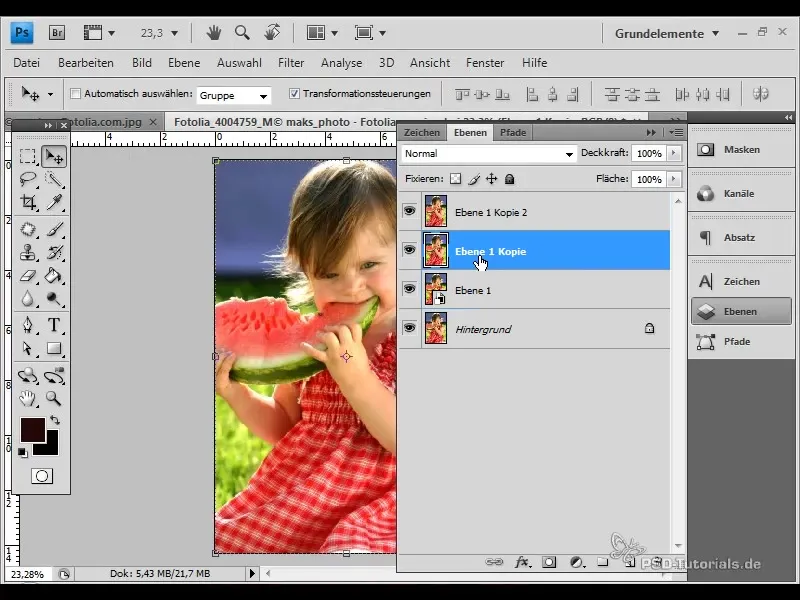The width and height of the screenshot is (800, 600).
Task: Open the Masken panel
Action: pyautogui.click(x=741, y=149)
